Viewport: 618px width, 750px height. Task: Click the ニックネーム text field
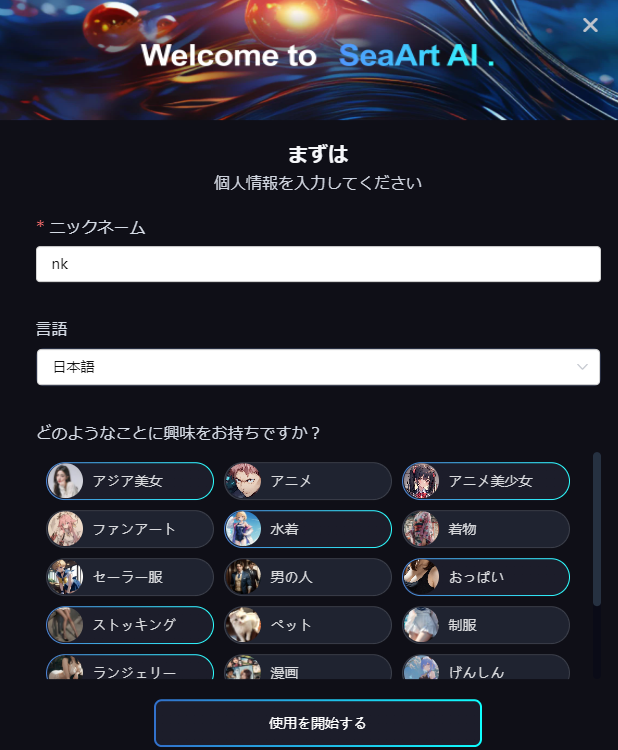318,264
